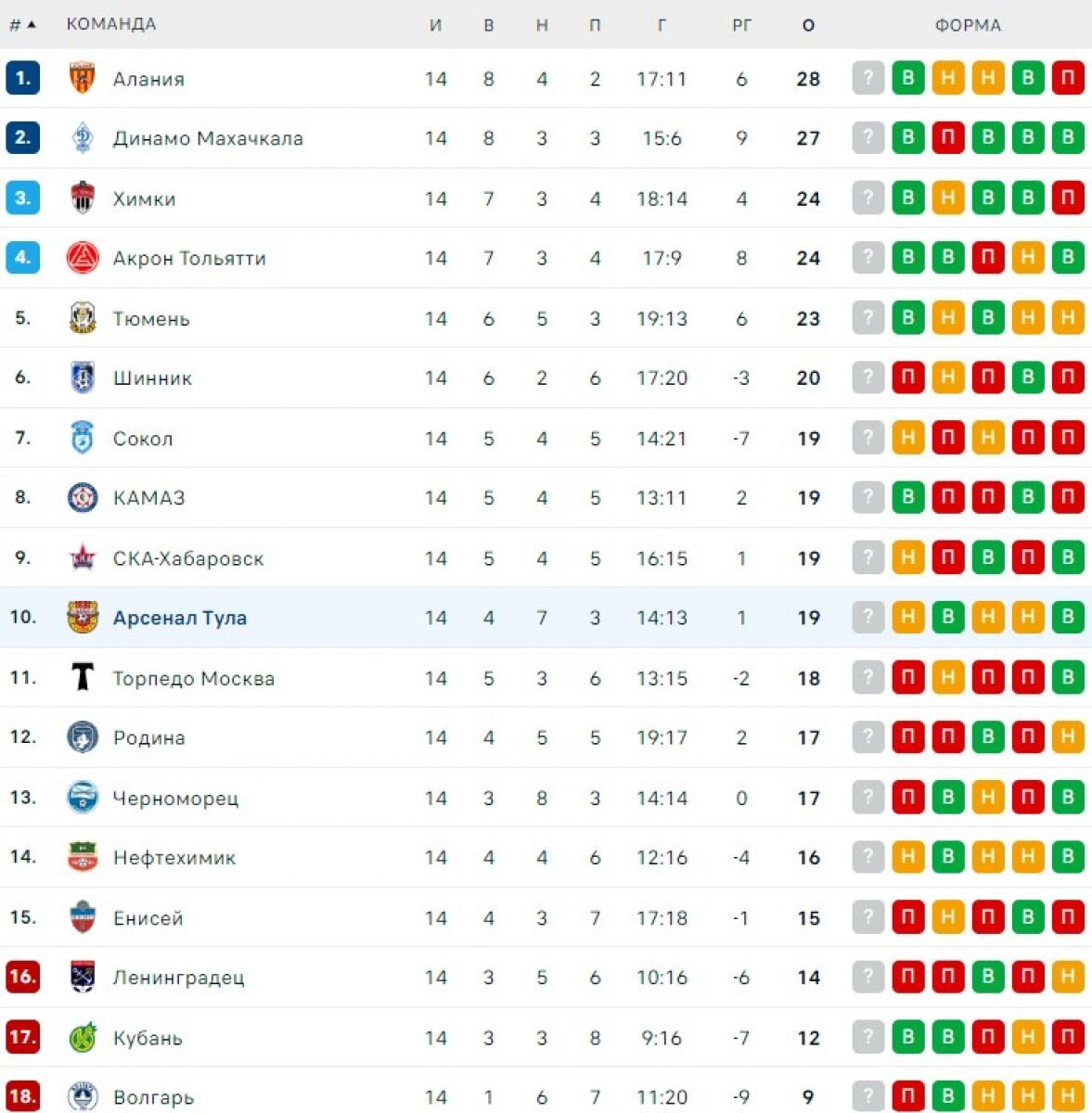
Task: Sort table by the # position column
Action: click(x=22, y=24)
